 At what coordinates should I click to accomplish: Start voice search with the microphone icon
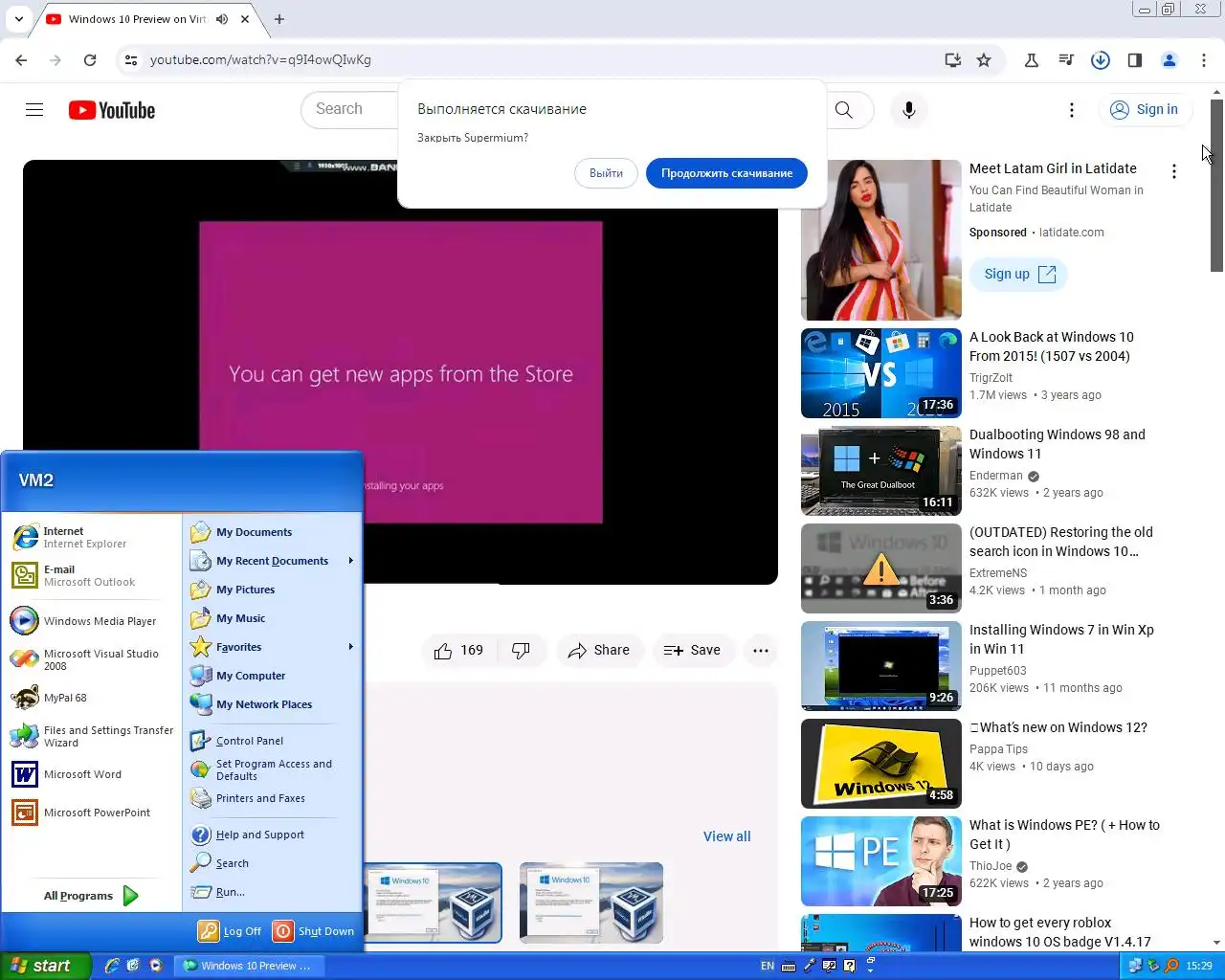pyautogui.click(x=909, y=110)
